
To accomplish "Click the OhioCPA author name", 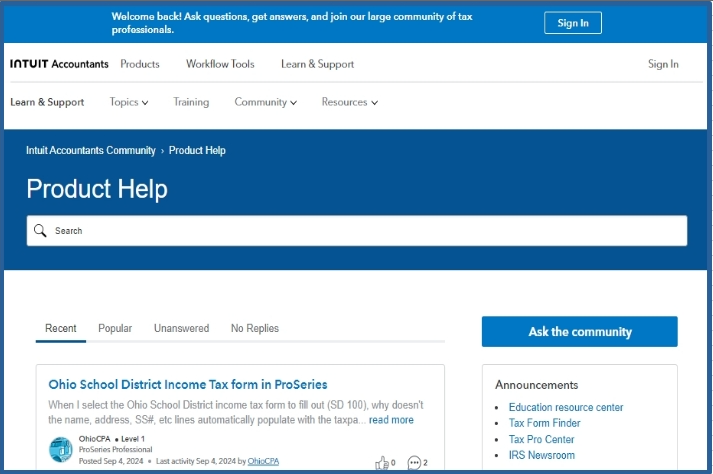I will pos(95,439).
